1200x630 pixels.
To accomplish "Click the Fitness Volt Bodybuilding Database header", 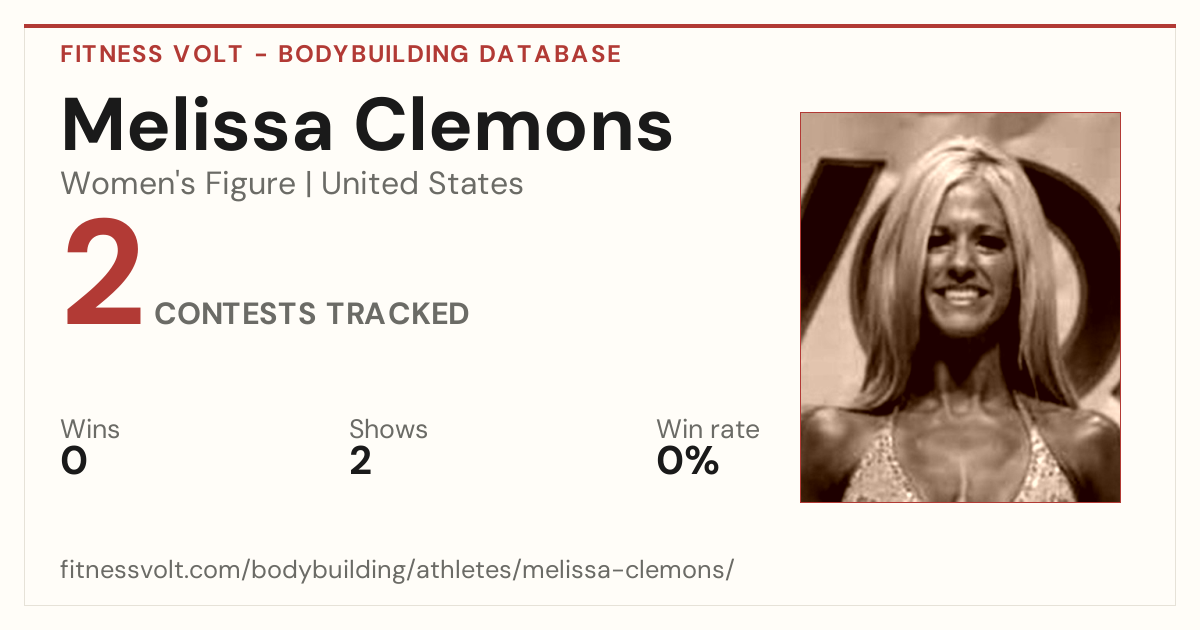I will click(341, 54).
